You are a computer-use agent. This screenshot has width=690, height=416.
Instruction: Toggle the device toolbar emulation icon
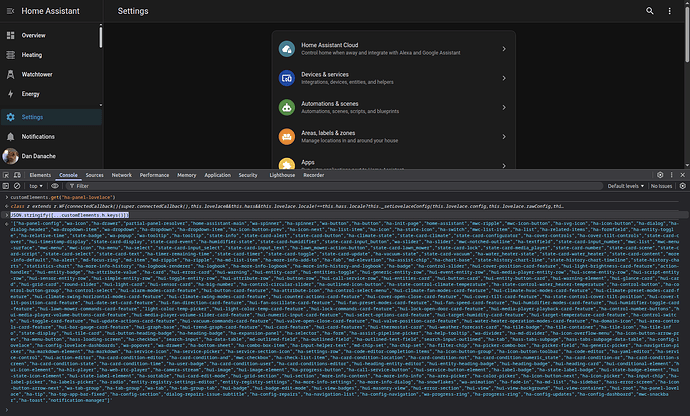(17, 175)
